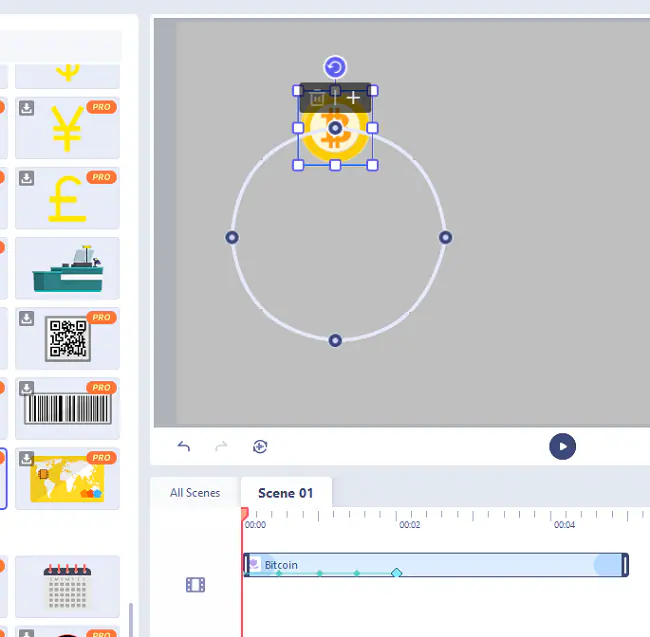Click the redo arrow below the canvas
This screenshot has width=650, height=637.
(221, 446)
